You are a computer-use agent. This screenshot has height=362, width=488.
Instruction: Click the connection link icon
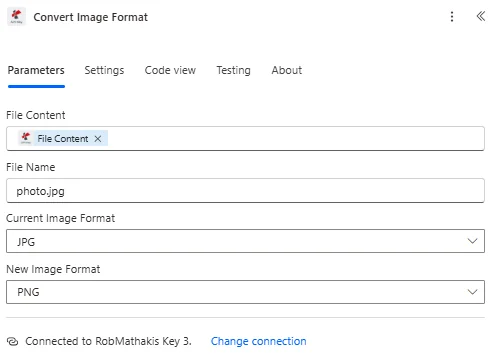click(12, 341)
